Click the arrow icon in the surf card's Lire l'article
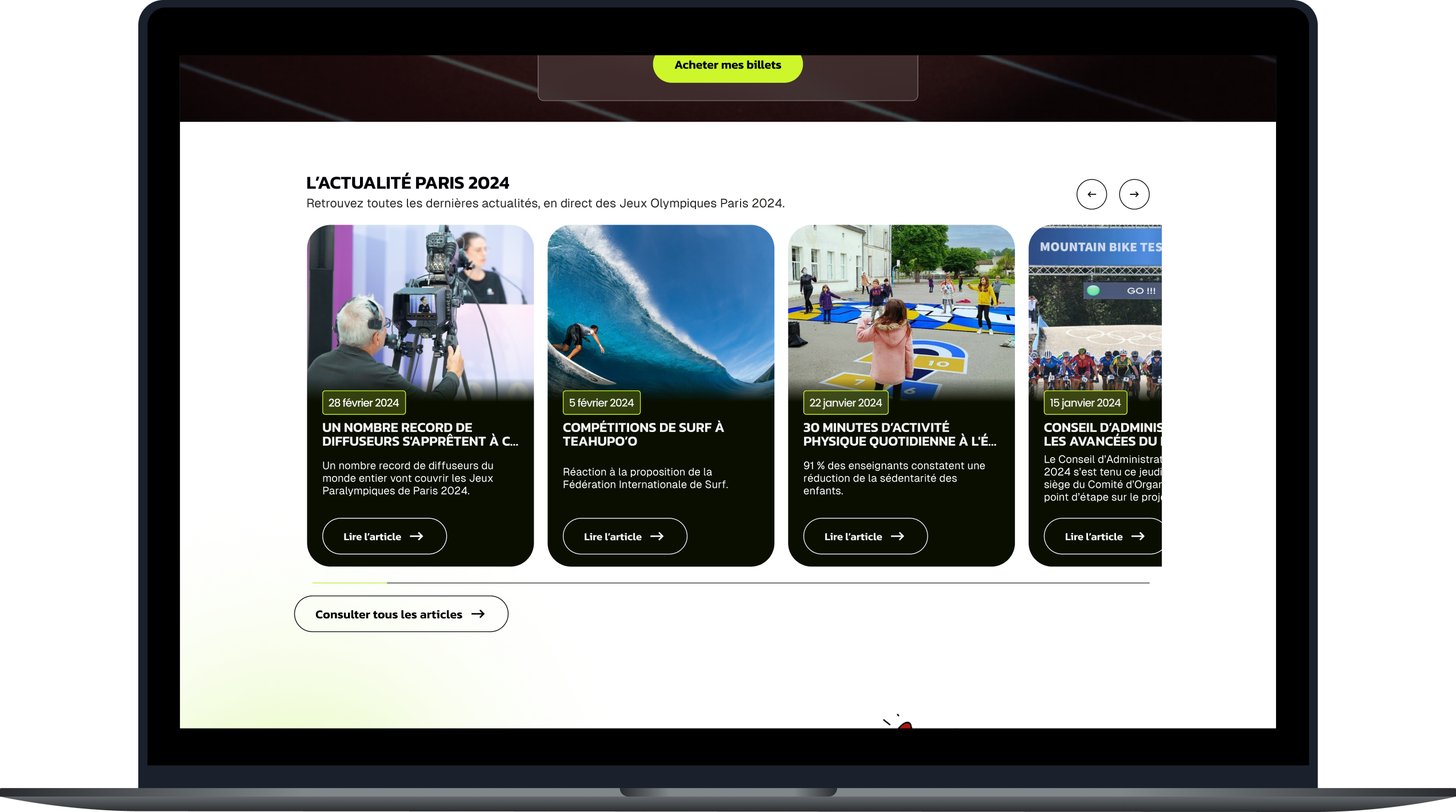 (x=657, y=536)
